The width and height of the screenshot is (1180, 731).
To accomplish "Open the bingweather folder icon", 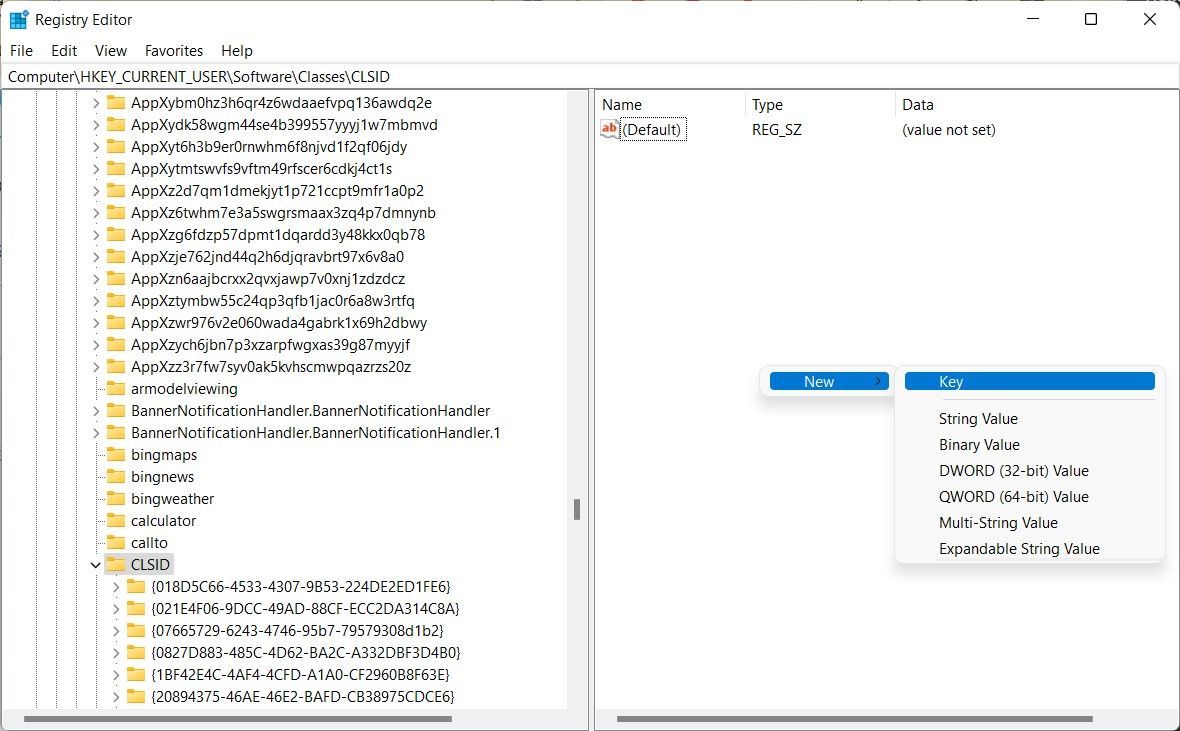I will (x=118, y=498).
